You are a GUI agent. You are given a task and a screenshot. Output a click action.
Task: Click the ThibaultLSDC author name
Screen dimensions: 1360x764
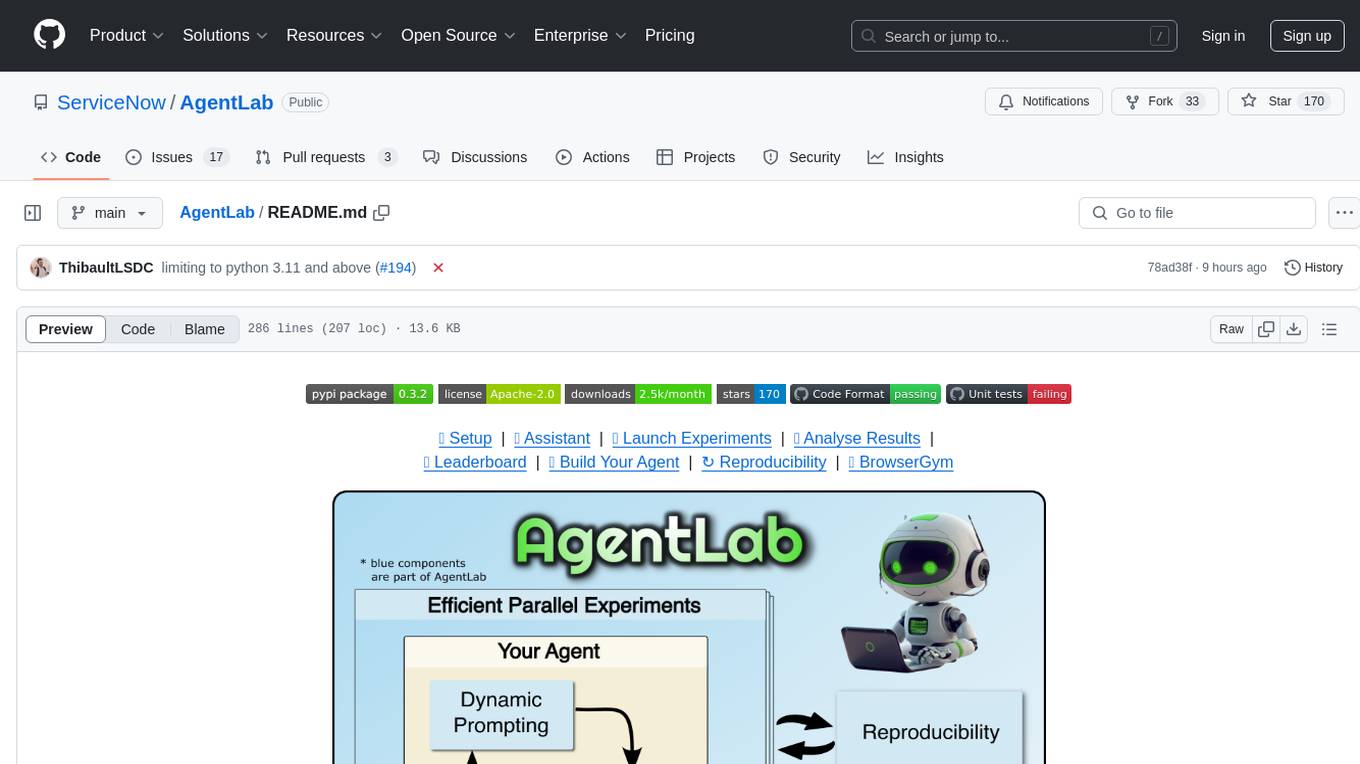106,267
